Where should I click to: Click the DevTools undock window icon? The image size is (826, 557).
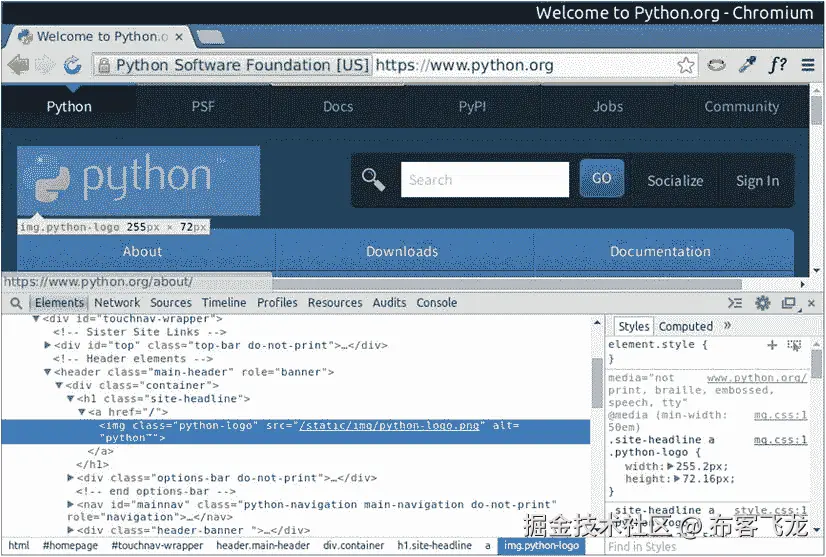click(789, 304)
